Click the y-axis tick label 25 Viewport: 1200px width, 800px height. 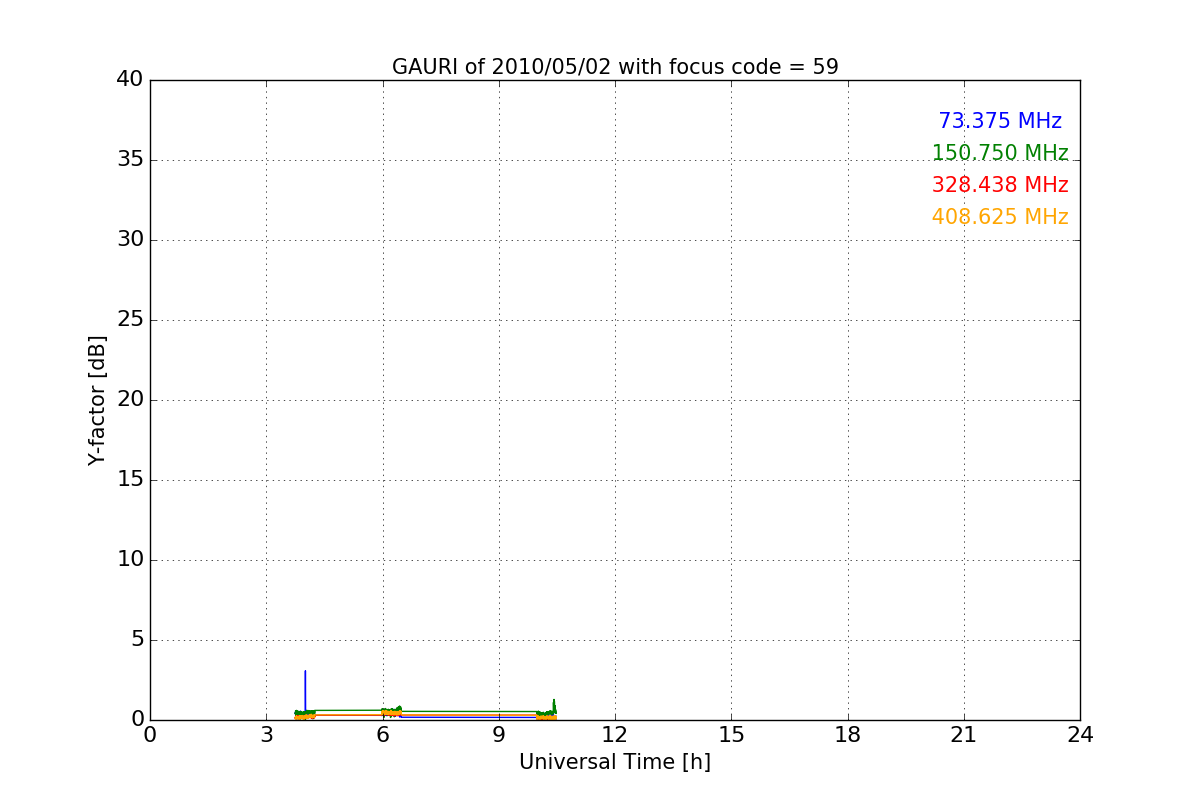130,320
